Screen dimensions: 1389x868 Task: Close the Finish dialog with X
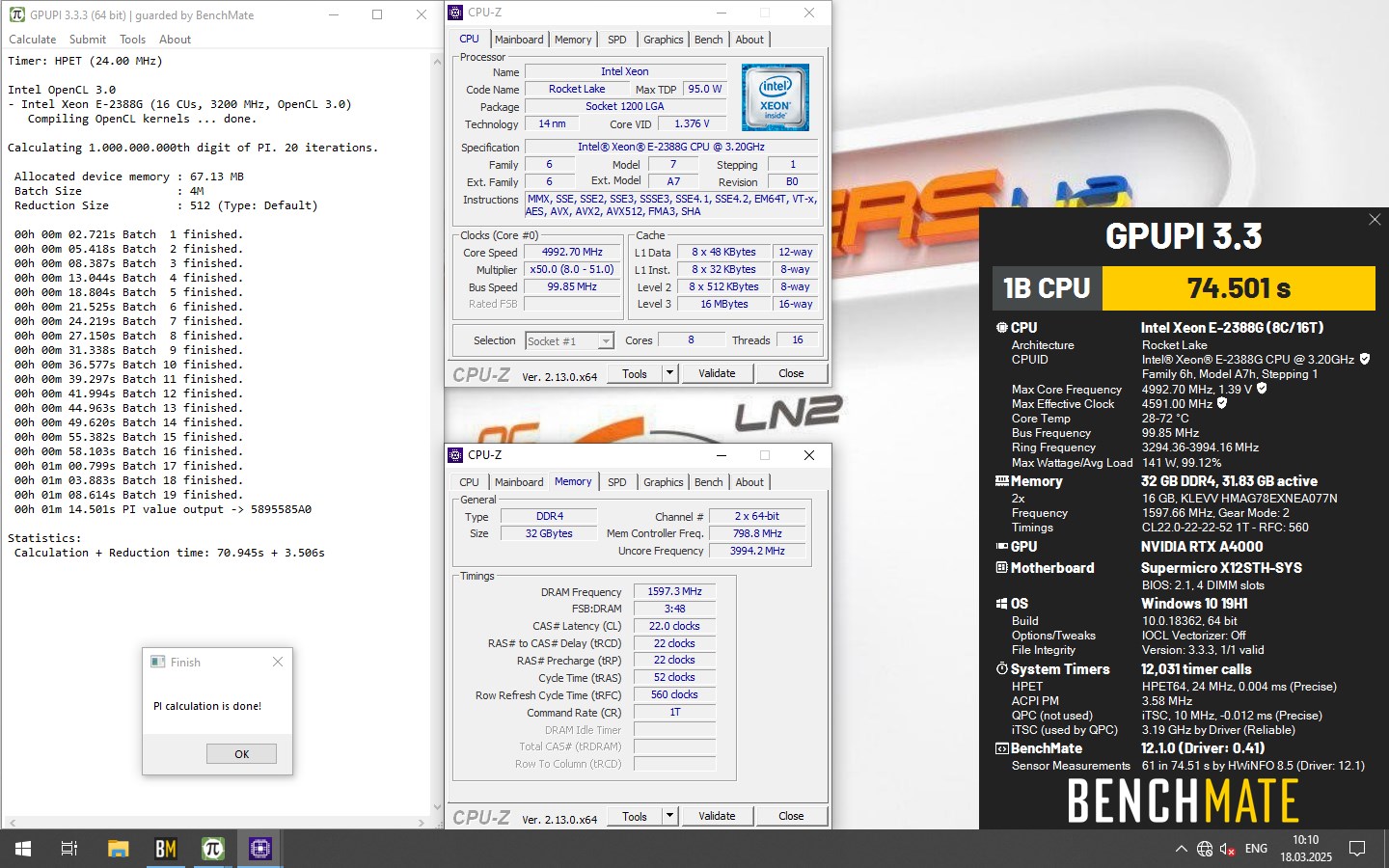coord(278,662)
